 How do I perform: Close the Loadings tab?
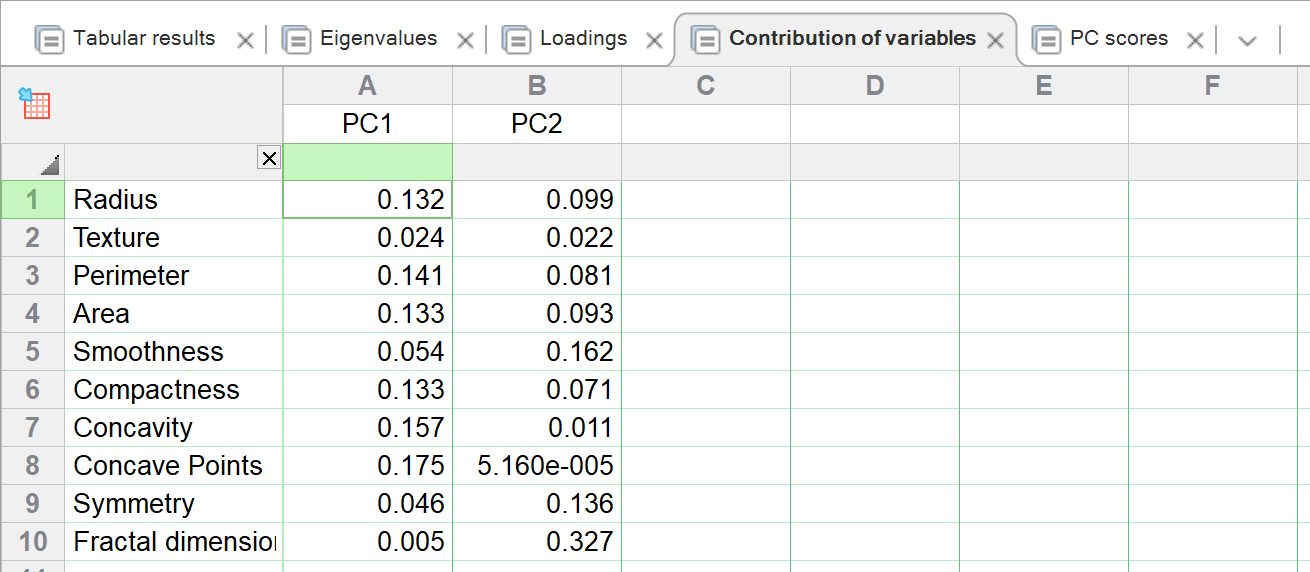(654, 41)
